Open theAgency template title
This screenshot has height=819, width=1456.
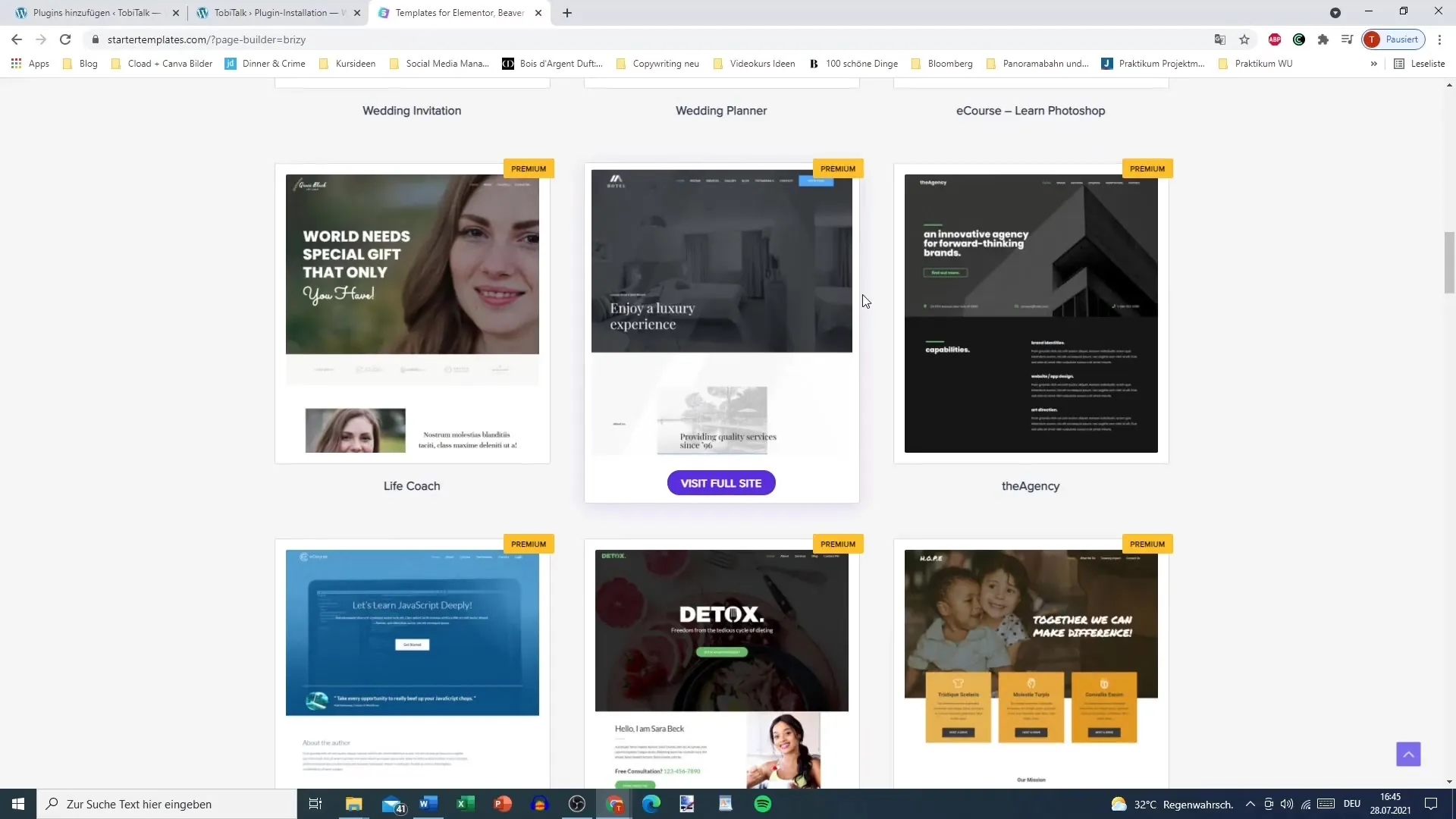coord(1031,486)
